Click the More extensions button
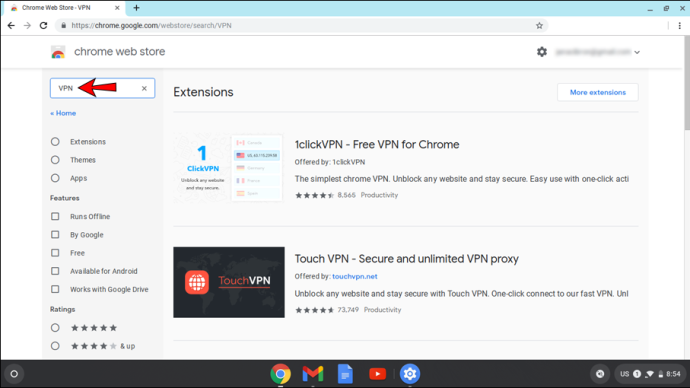Viewport: 690px width, 388px height. (x=598, y=92)
